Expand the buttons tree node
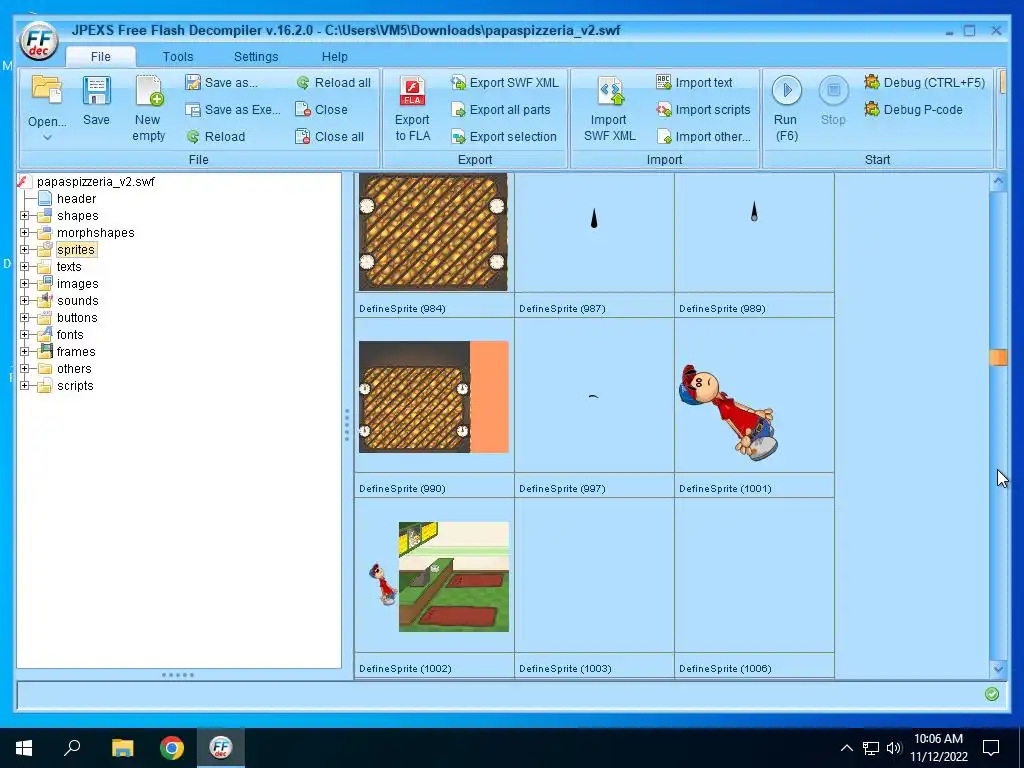This screenshot has height=768, width=1024. (24, 317)
